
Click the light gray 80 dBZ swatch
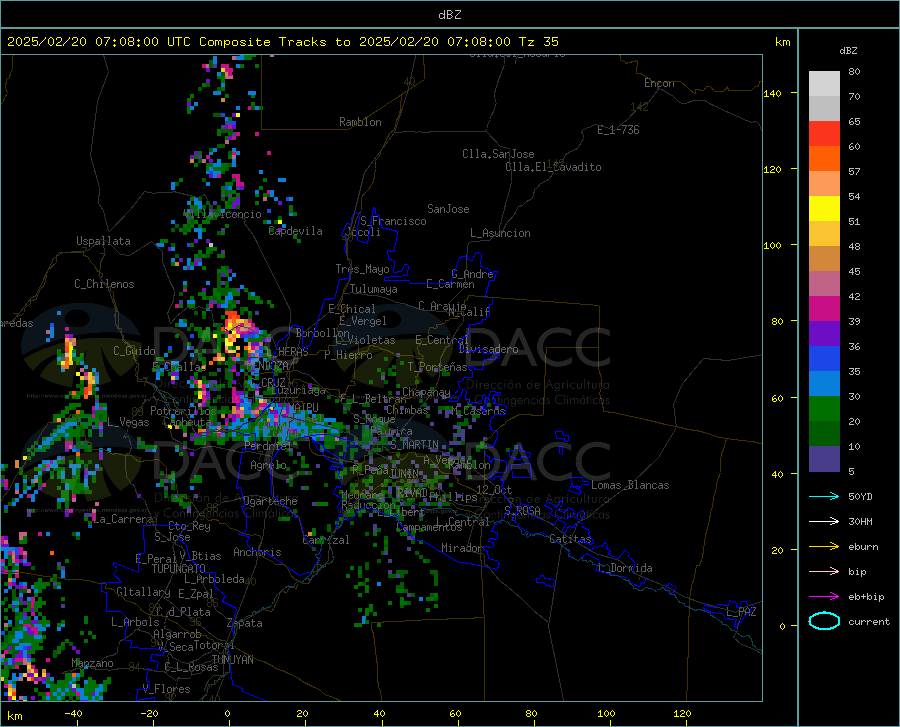824,84
